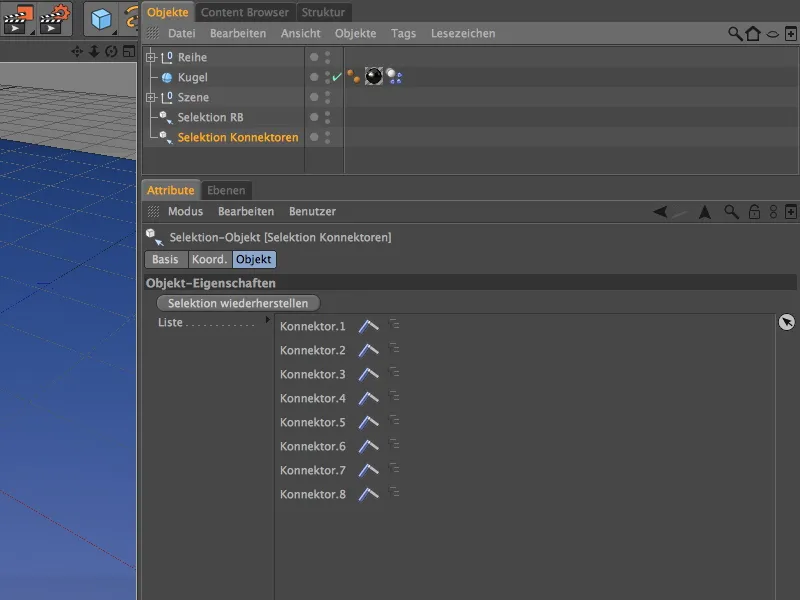Viewport: 800px width, 600px height.
Task: Click the Attribute Manager back arrow
Action: [x=660, y=211]
